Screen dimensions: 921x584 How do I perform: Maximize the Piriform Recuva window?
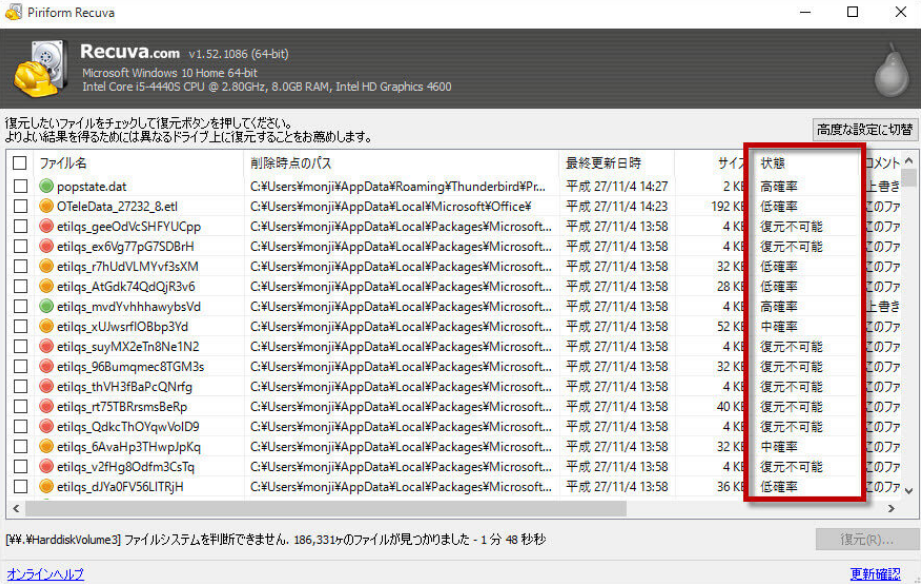pos(852,12)
